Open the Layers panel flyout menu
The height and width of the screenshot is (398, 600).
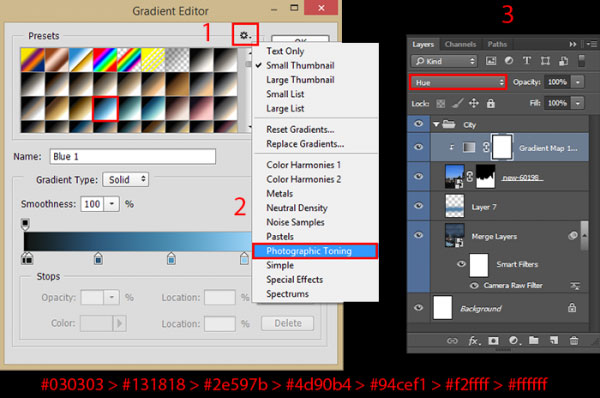coord(592,44)
